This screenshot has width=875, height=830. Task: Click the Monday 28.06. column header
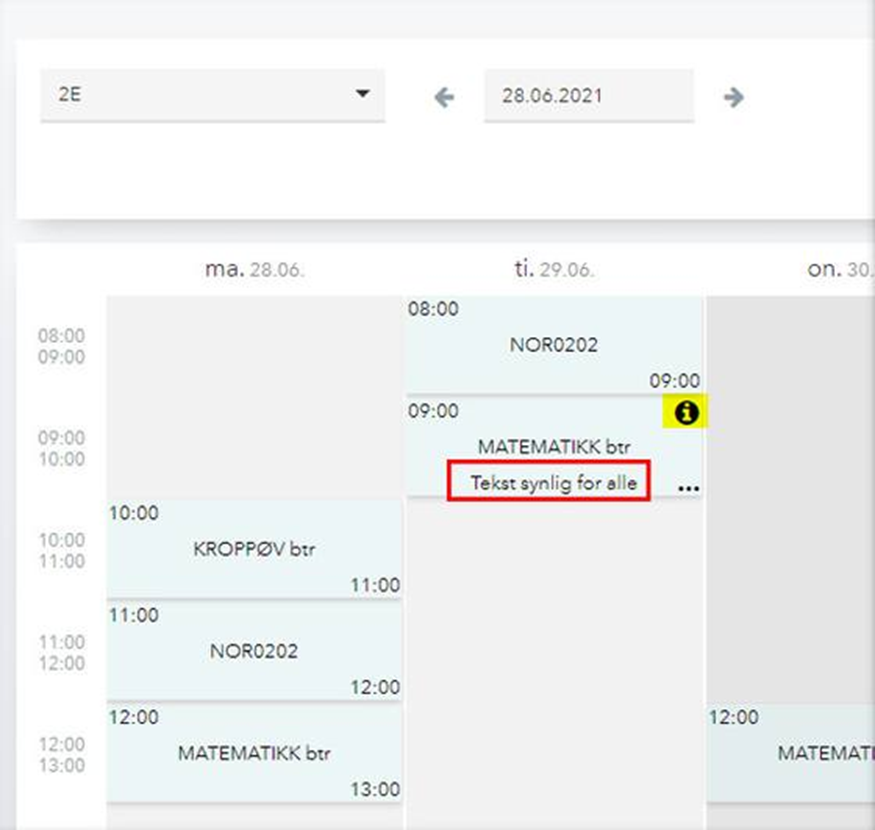[x=254, y=270]
